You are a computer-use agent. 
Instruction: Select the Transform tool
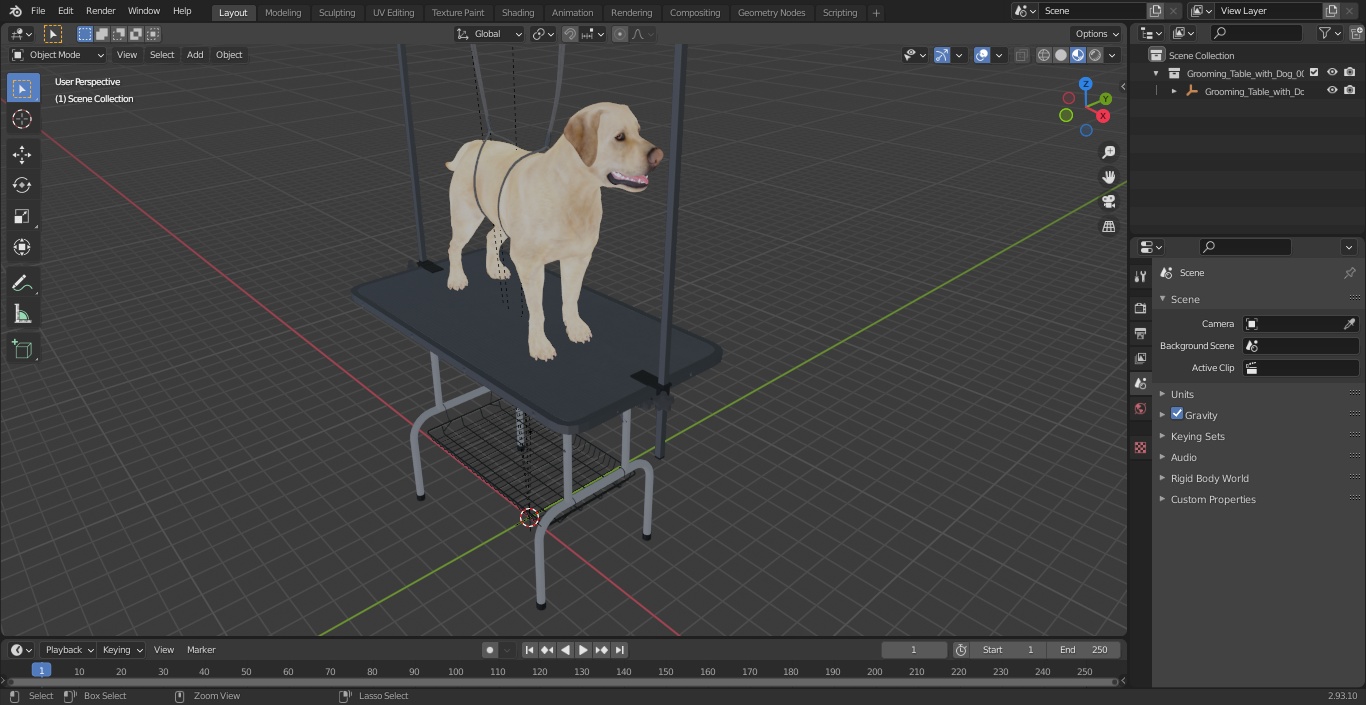(x=22, y=247)
